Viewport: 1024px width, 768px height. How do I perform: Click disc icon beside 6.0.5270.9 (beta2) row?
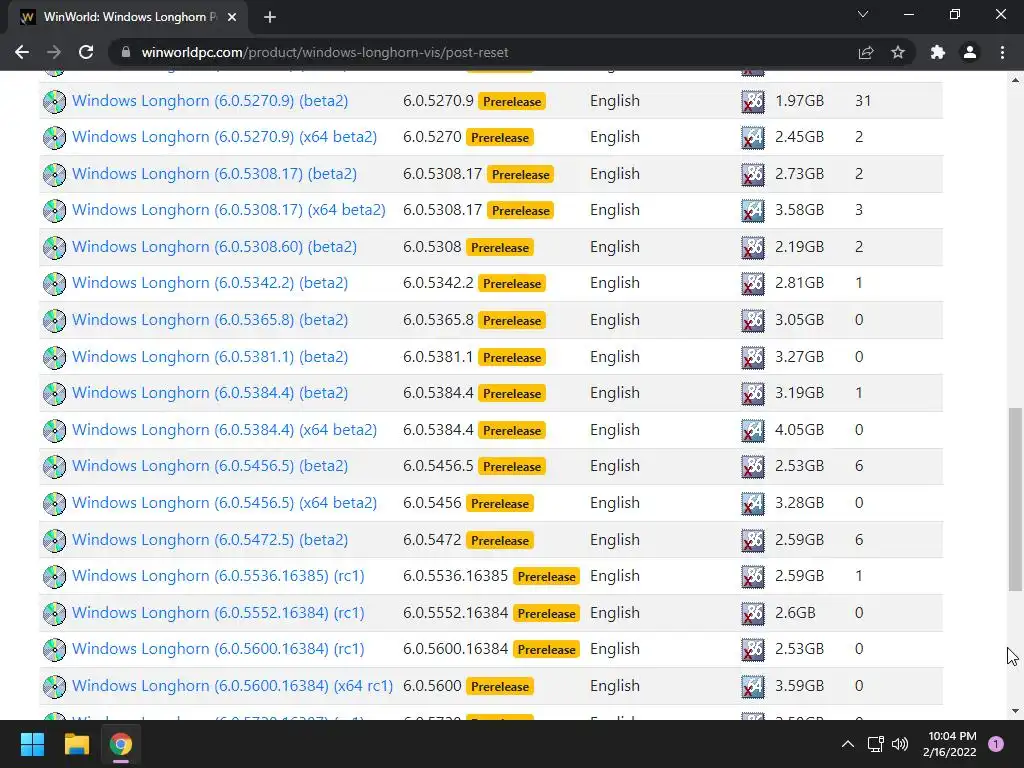54,101
